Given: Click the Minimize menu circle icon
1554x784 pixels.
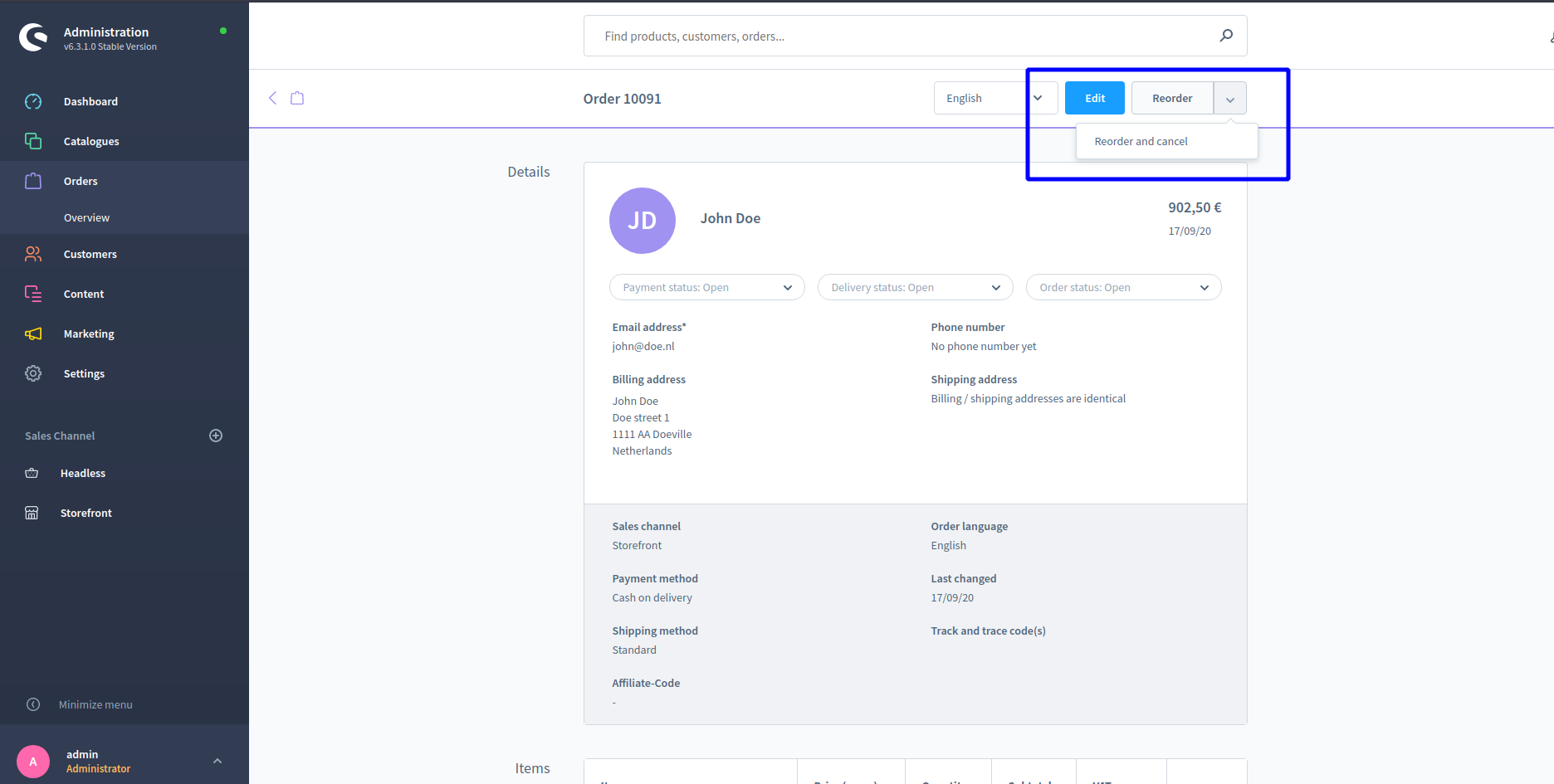Looking at the screenshot, I should point(33,704).
